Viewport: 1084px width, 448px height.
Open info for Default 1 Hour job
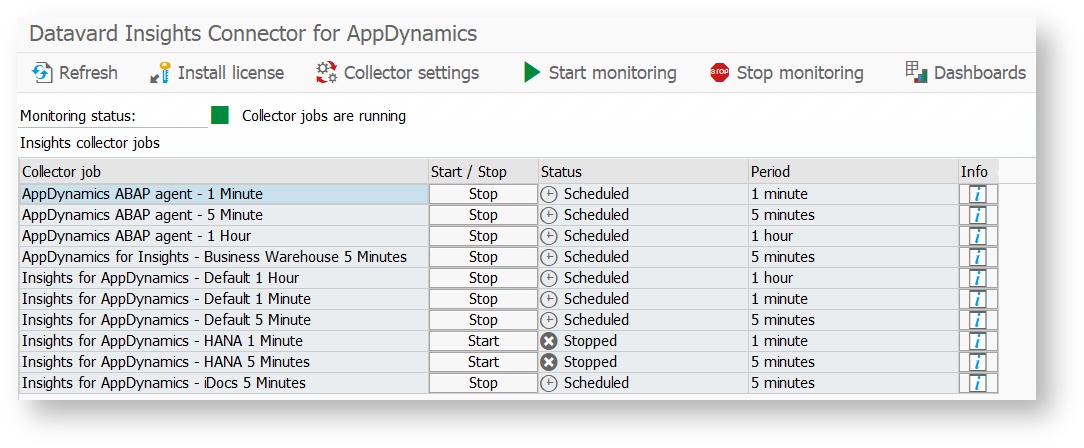(x=978, y=278)
